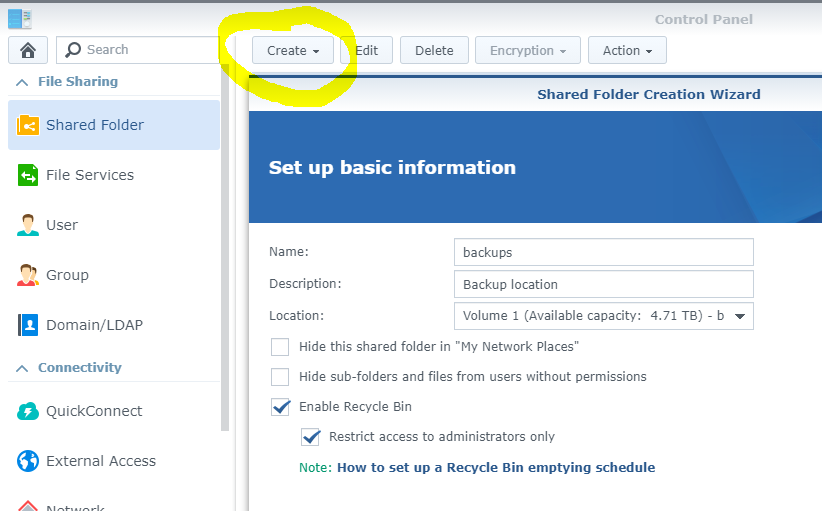Go to Group settings
The width and height of the screenshot is (822, 511).
point(114,275)
